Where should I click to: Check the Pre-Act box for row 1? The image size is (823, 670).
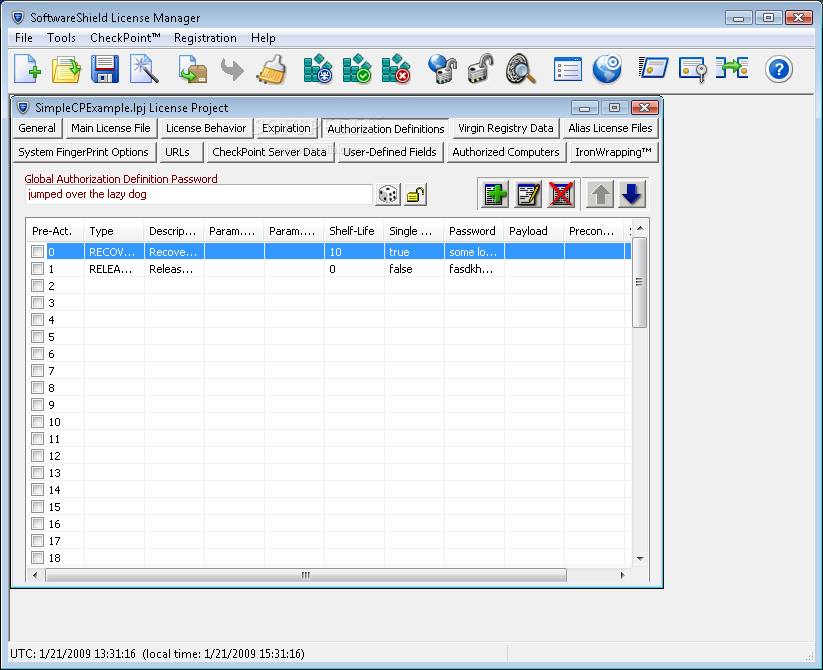point(37,269)
